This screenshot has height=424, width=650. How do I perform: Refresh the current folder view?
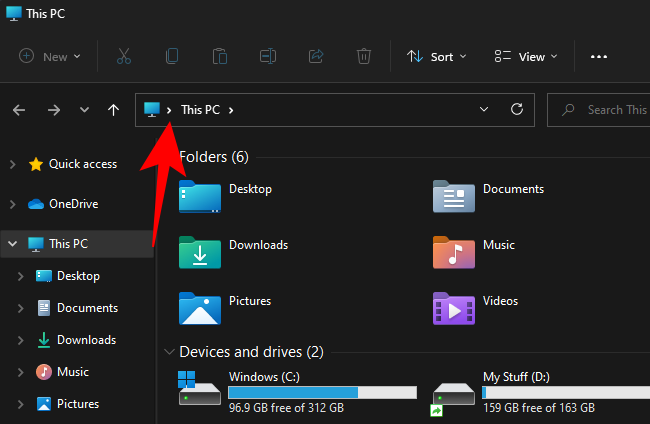click(x=517, y=110)
